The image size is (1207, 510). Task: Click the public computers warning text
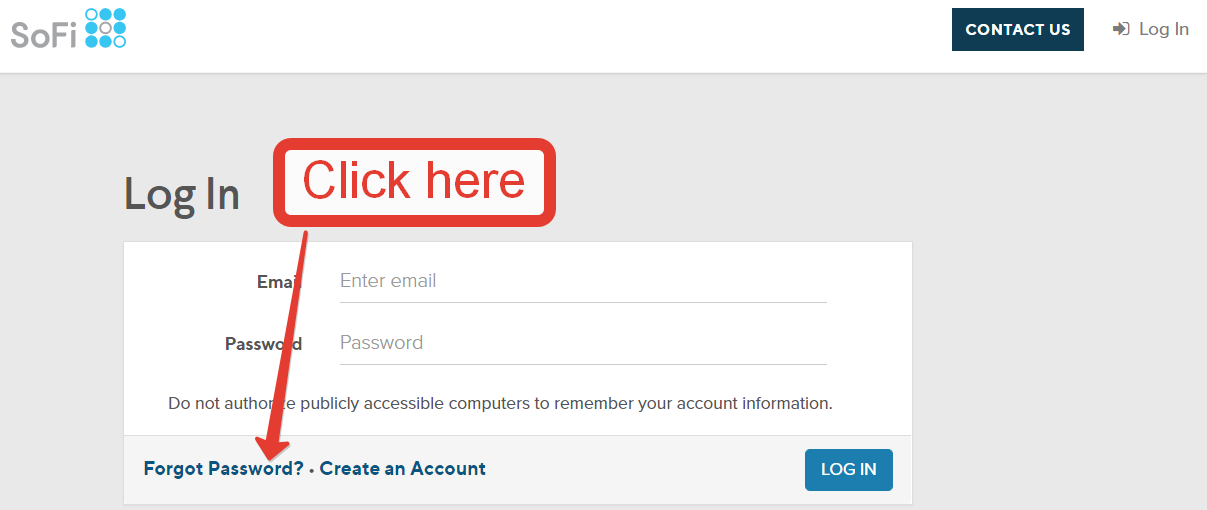click(x=500, y=404)
